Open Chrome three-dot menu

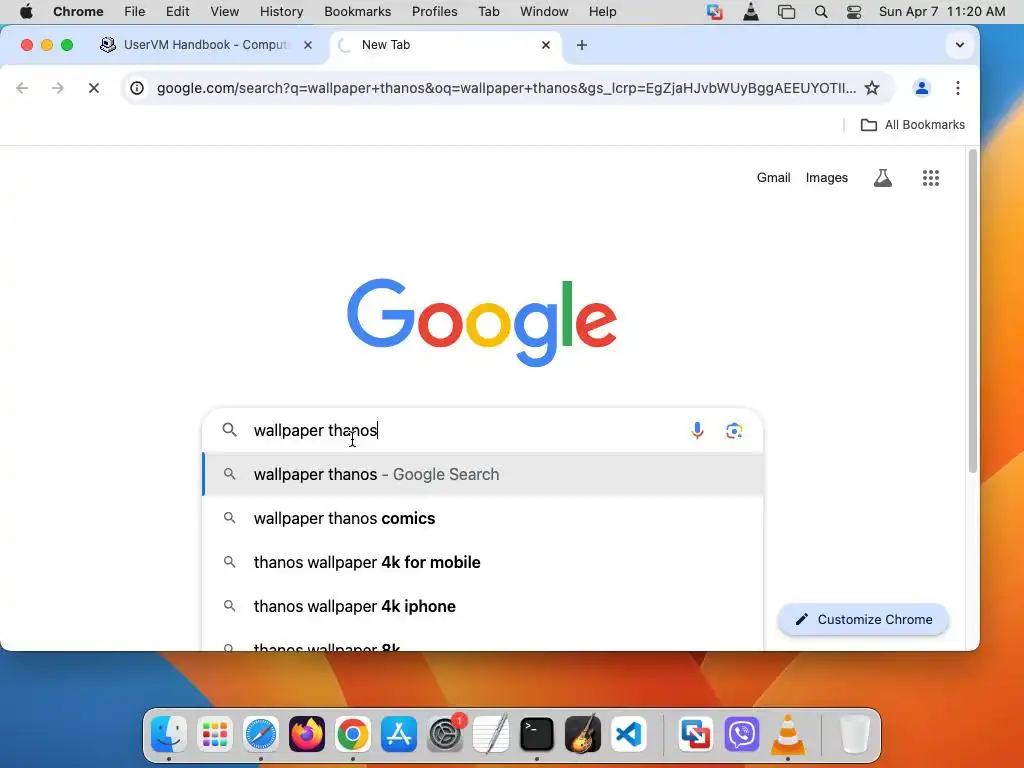pyautogui.click(x=957, y=88)
